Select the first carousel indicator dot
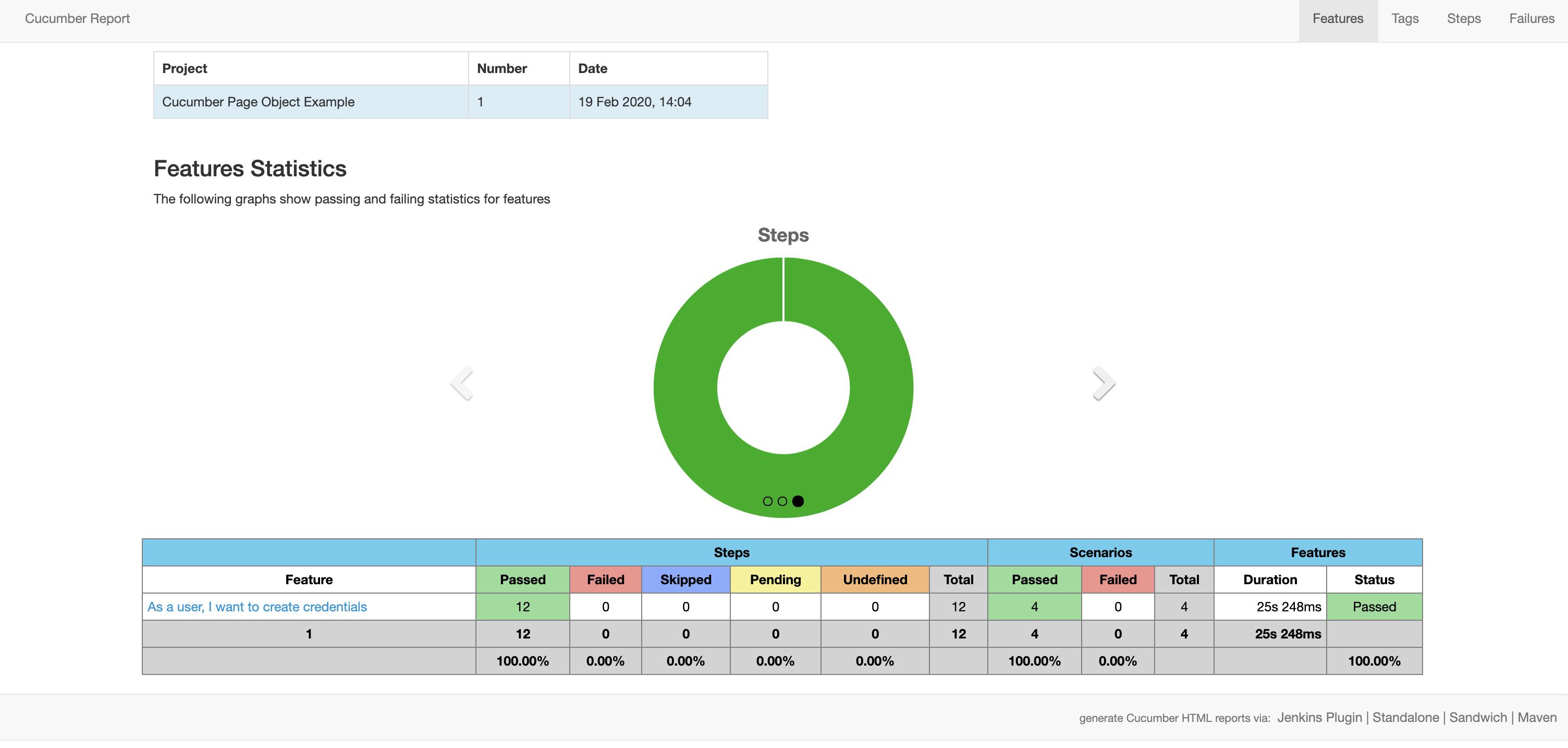The height and width of the screenshot is (748, 1568). click(x=767, y=501)
